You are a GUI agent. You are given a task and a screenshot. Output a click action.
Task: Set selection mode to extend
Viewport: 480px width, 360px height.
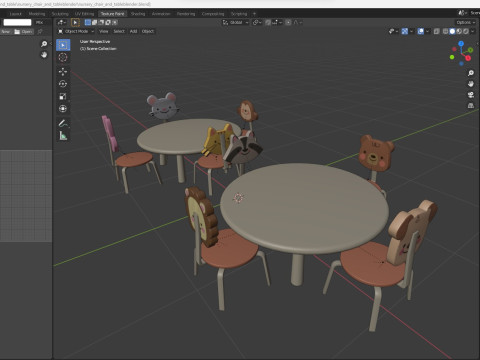click(95, 22)
